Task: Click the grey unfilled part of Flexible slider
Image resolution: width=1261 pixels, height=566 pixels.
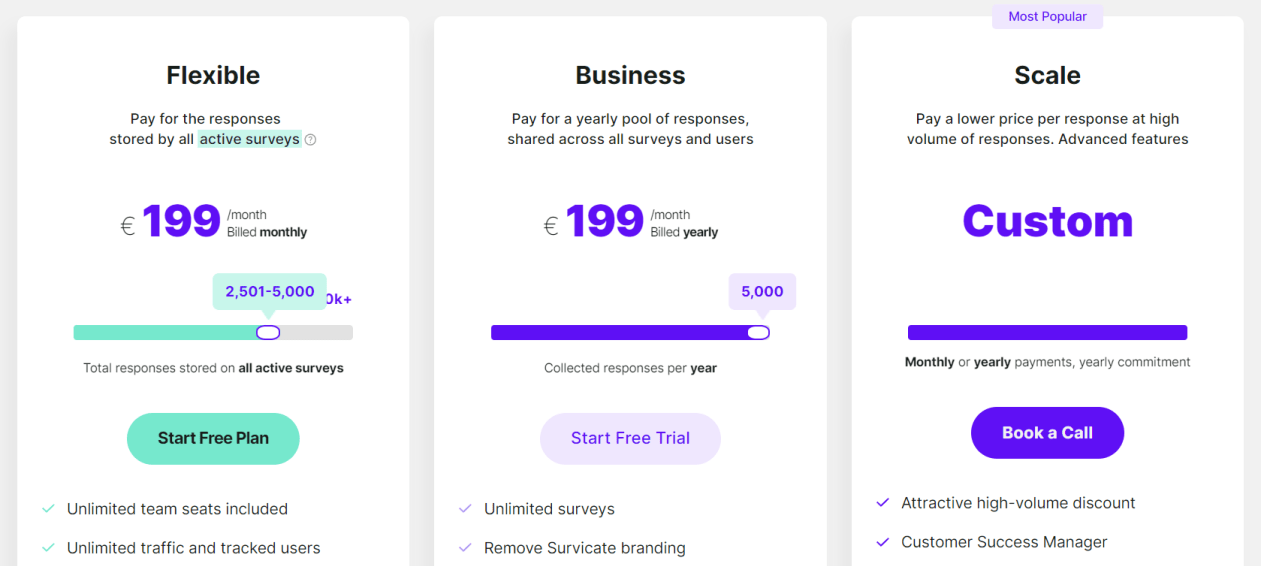Action: (317, 333)
